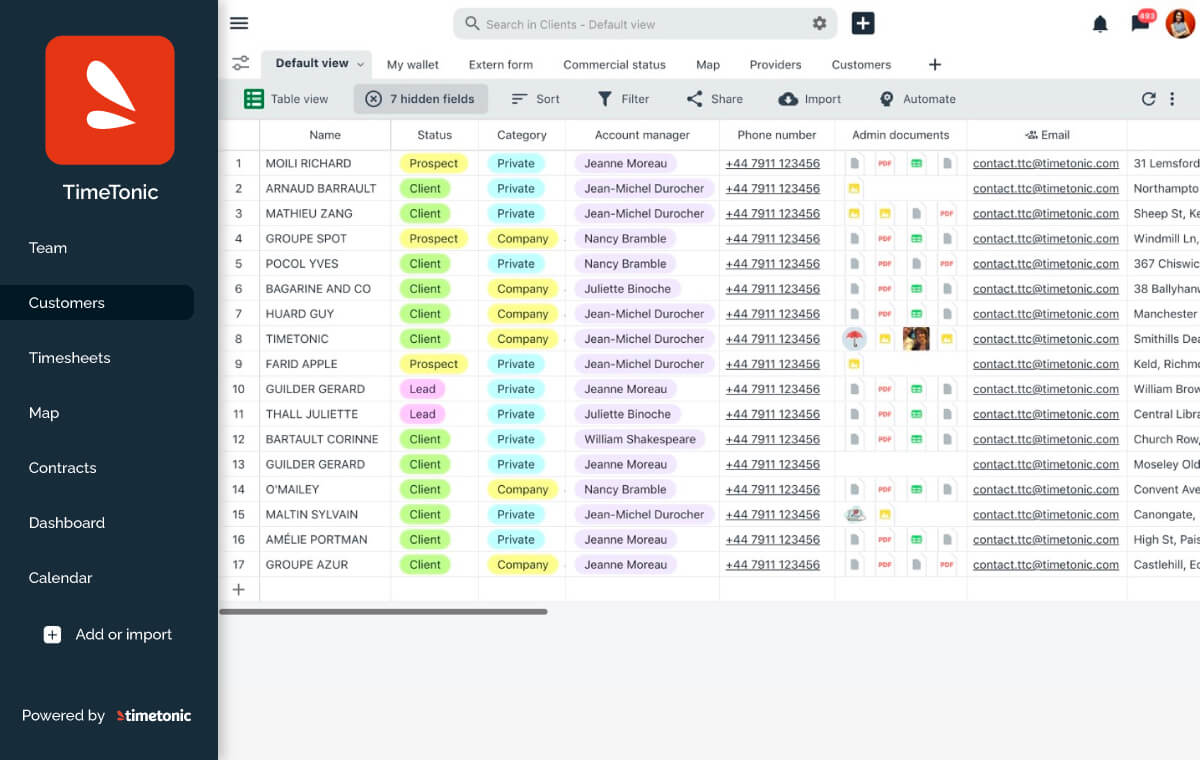Toggle the 7 hidden fields
1200x760 pixels.
click(x=420, y=99)
